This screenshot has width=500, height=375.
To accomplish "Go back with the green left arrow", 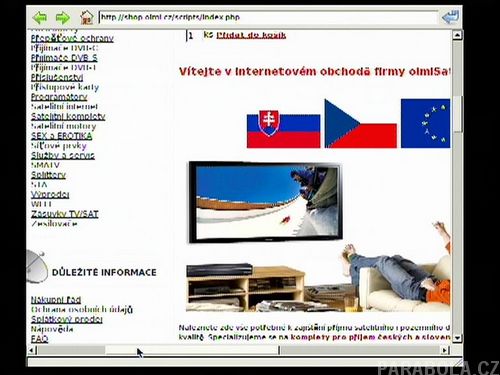I will pyautogui.click(x=40, y=18).
